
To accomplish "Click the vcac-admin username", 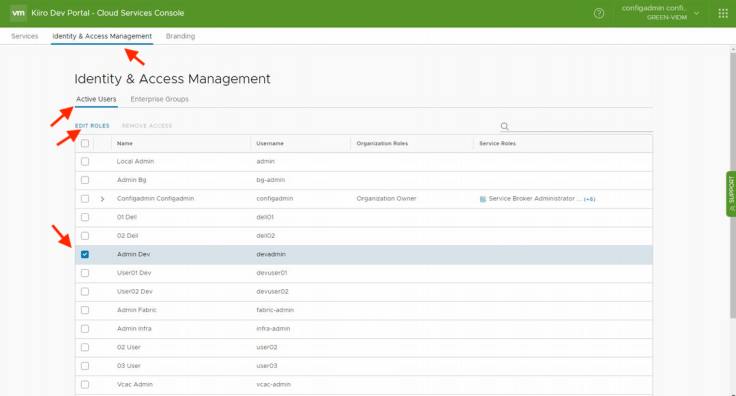I will pyautogui.click(x=274, y=384).
